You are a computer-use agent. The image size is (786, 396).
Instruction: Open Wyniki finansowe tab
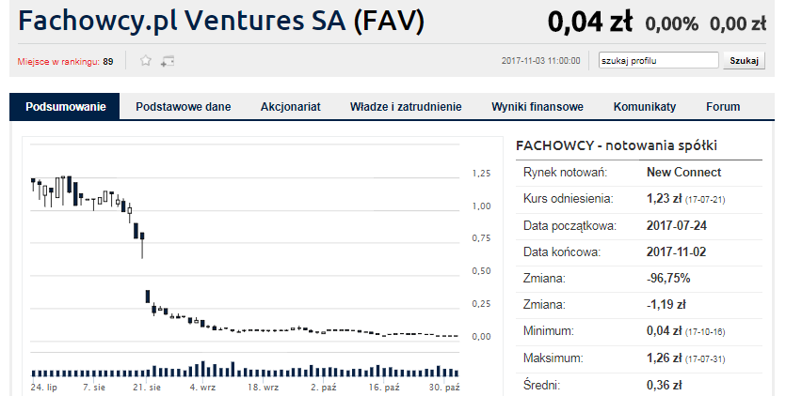pyautogui.click(x=537, y=107)
